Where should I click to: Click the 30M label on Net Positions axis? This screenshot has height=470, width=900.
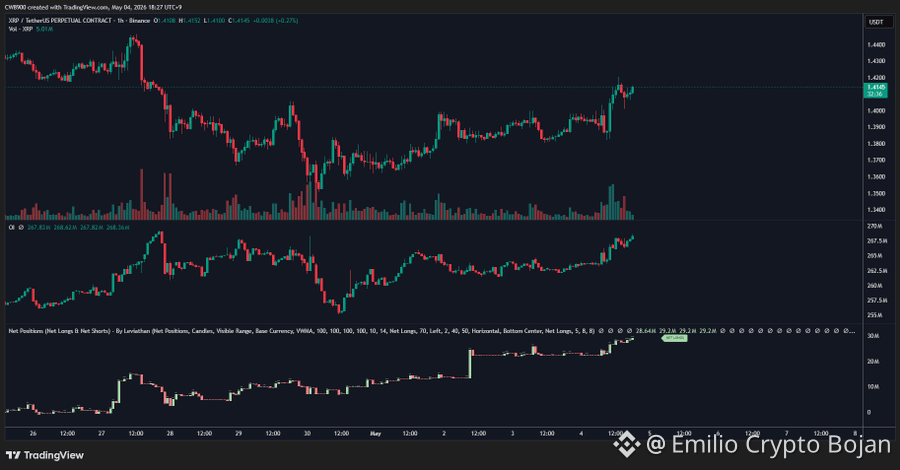click(x=873, y=336)
